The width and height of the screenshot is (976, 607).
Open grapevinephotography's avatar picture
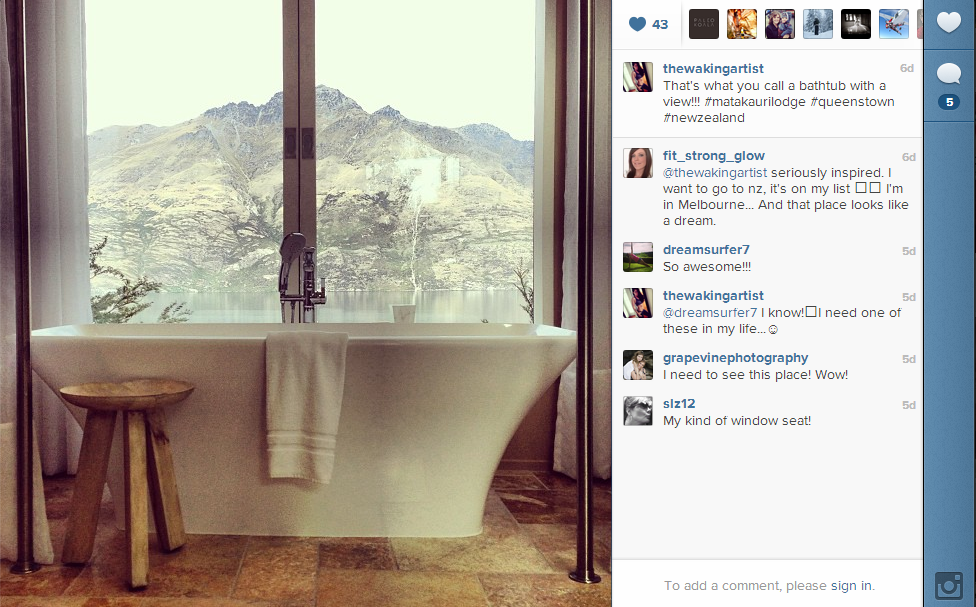[638, 365]
